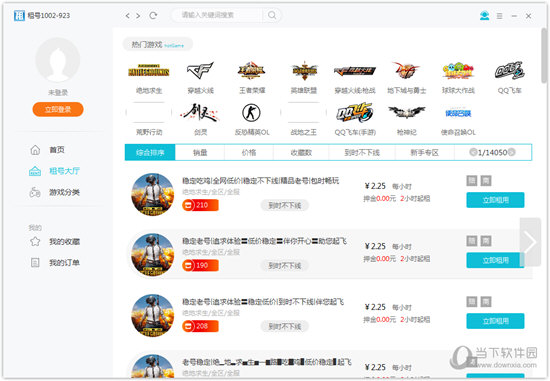Image resolution: width=550 pixels, height=381 pixels.
Task: Reload the page with refresh icon
Action: point(153,15)
